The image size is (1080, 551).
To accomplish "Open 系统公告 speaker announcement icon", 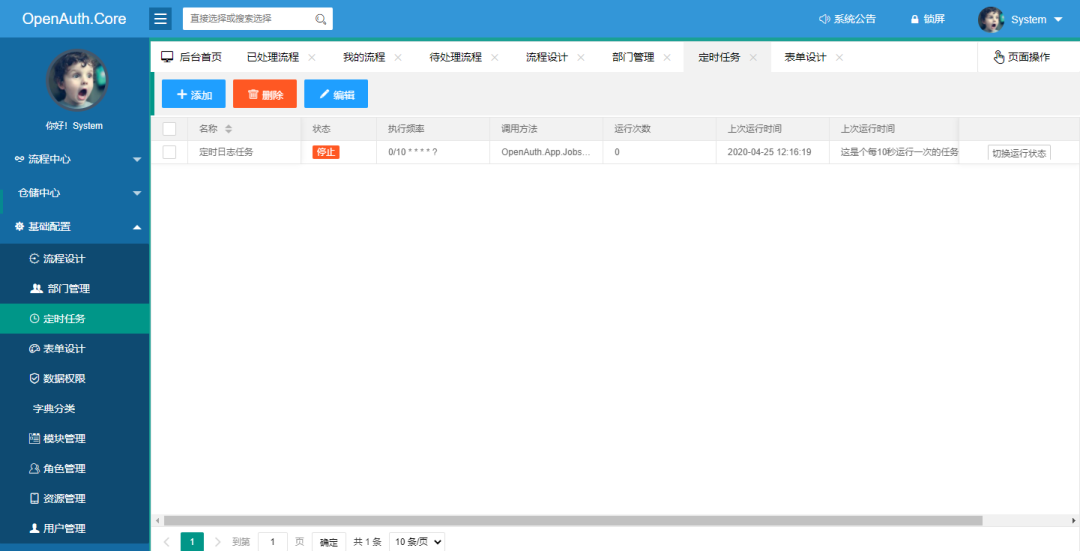I will pos(824,19).
